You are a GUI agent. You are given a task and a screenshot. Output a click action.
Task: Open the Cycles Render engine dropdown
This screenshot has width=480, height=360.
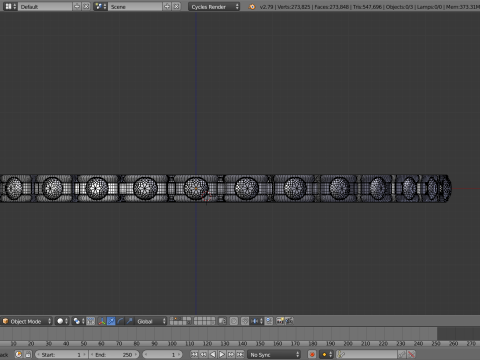coord(214,6)
